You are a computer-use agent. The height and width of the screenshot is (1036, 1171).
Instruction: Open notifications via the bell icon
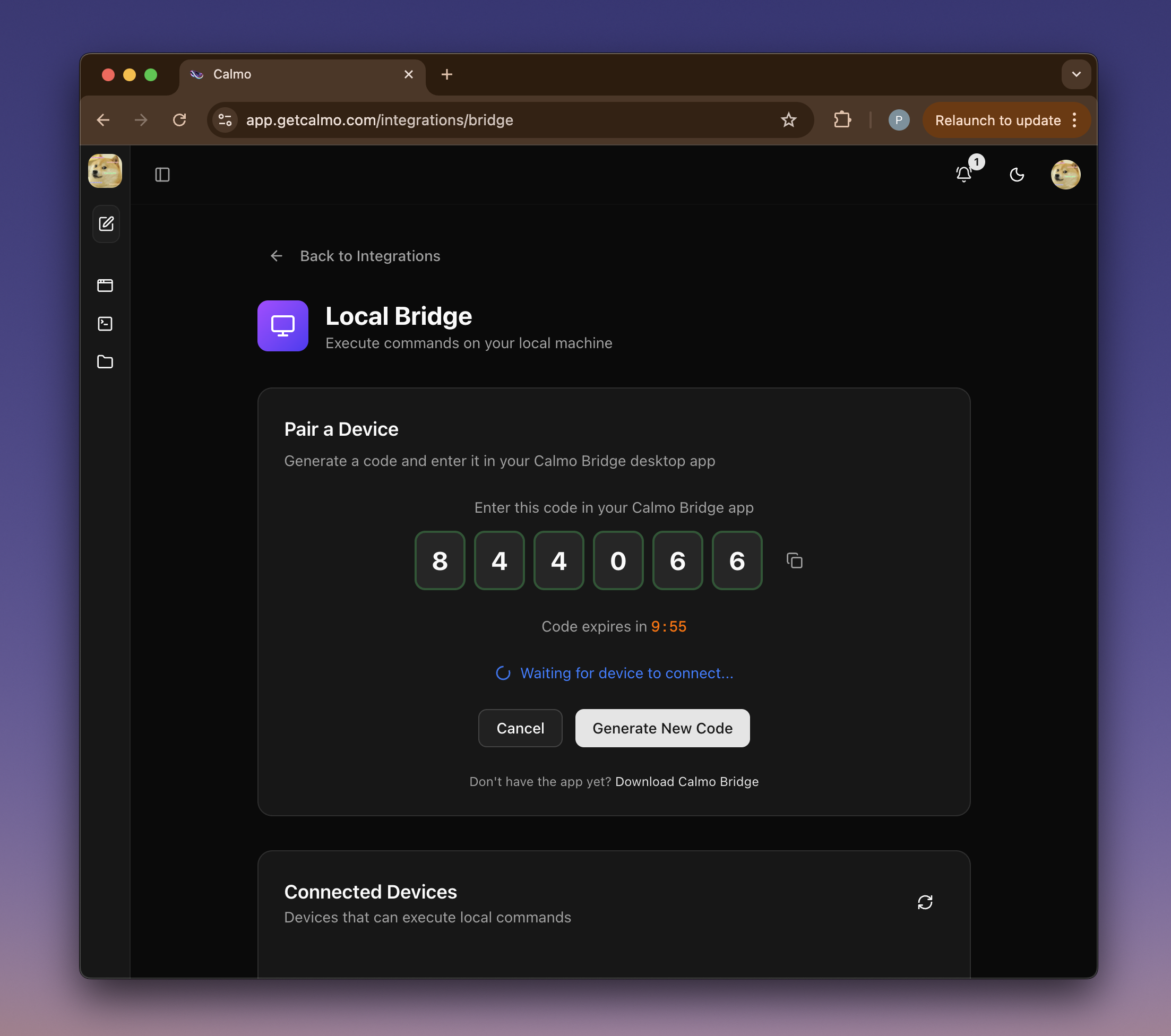point(964,174)
